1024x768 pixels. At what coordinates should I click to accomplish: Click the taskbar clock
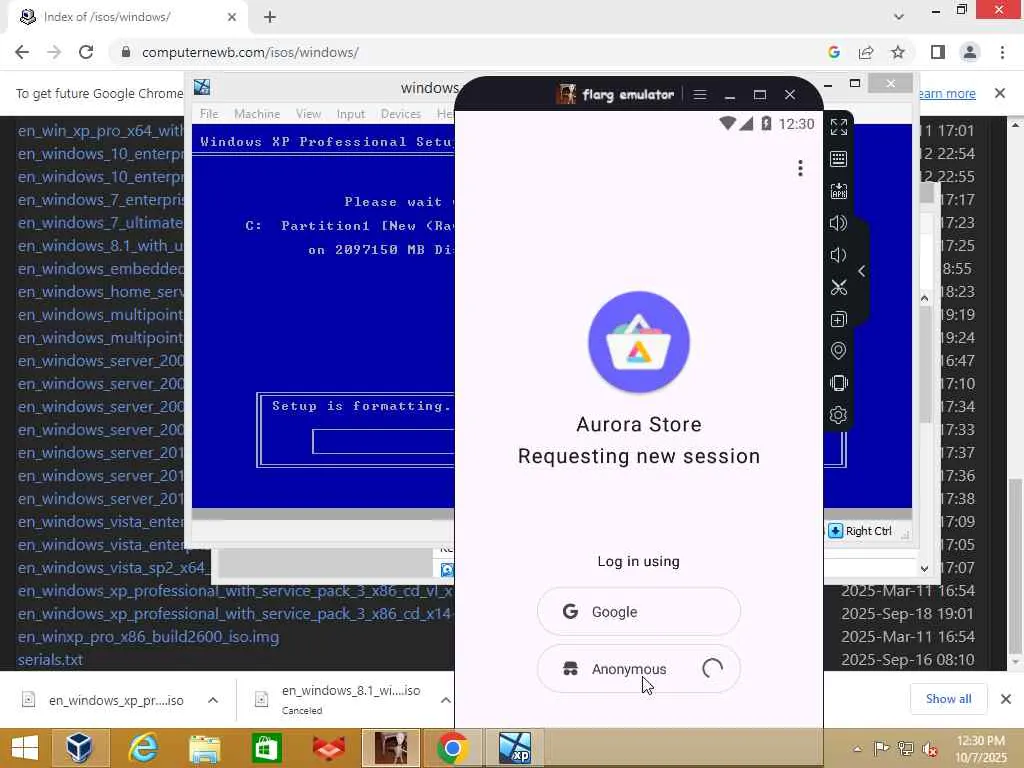[980, 749]
